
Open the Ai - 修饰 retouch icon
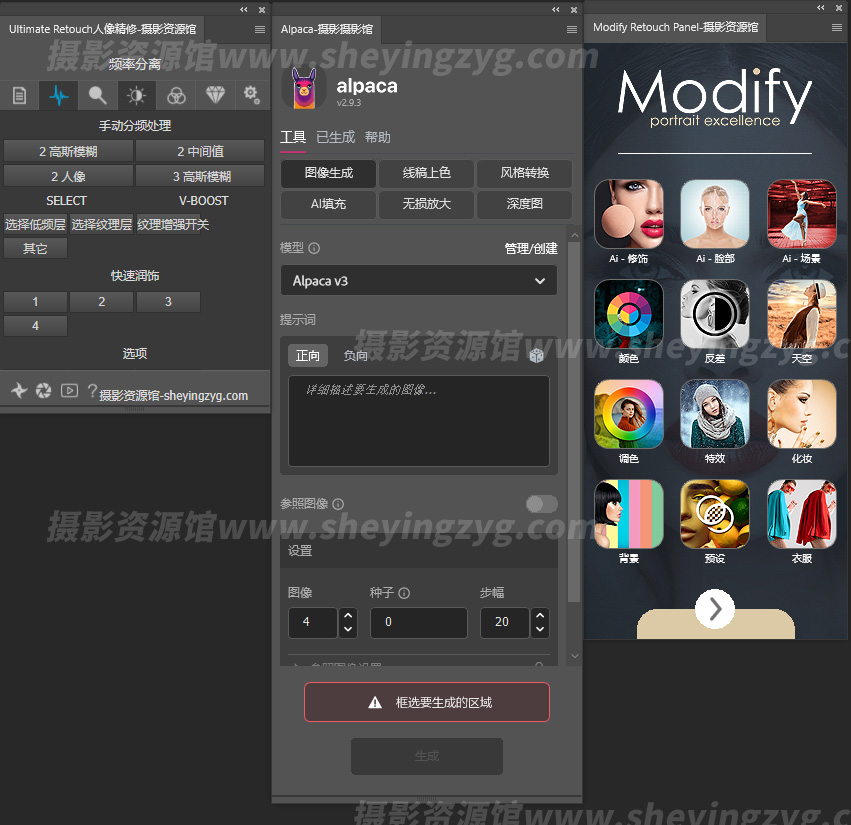point(628,214)
